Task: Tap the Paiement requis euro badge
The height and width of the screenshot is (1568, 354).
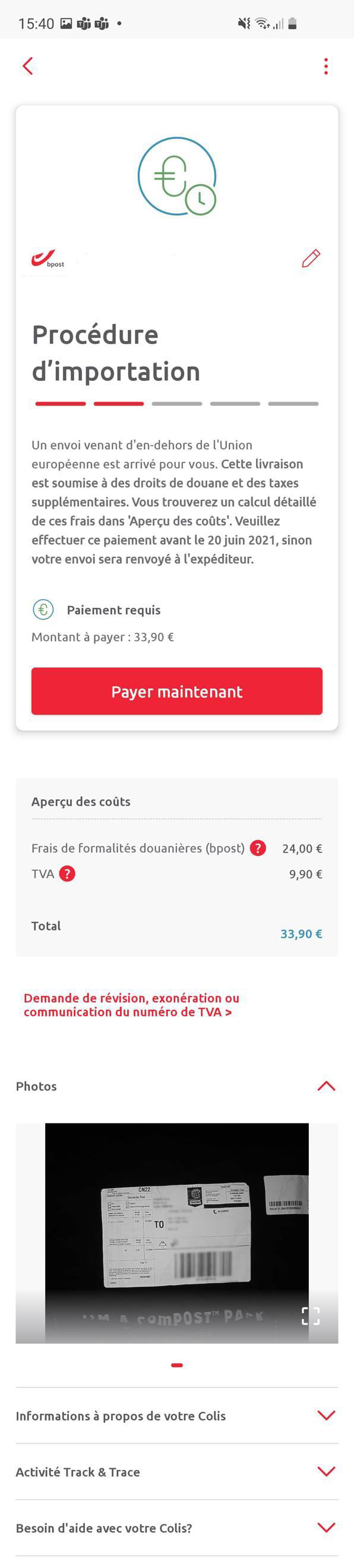Action: click(43, 608)
